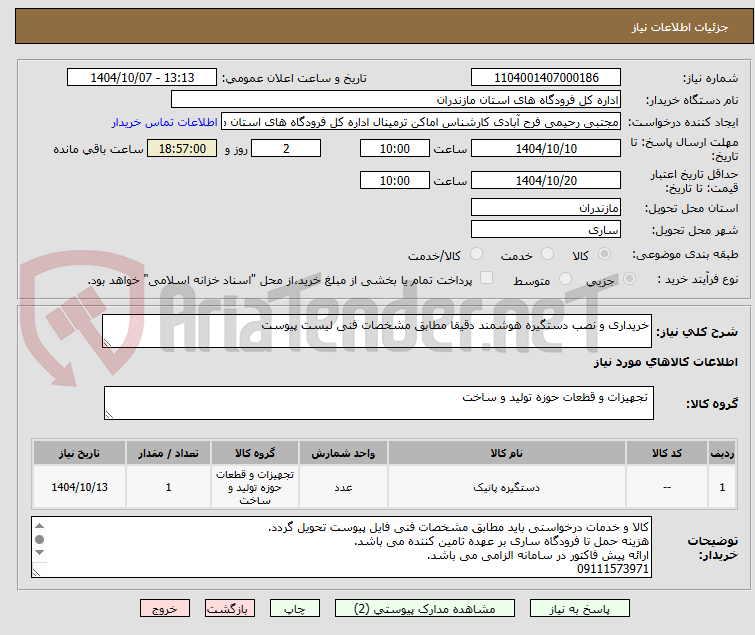Click the need date cell 1404/10/13
This screenshot has width=755, height=635.
pyautogui.click(x=79, y=487)
